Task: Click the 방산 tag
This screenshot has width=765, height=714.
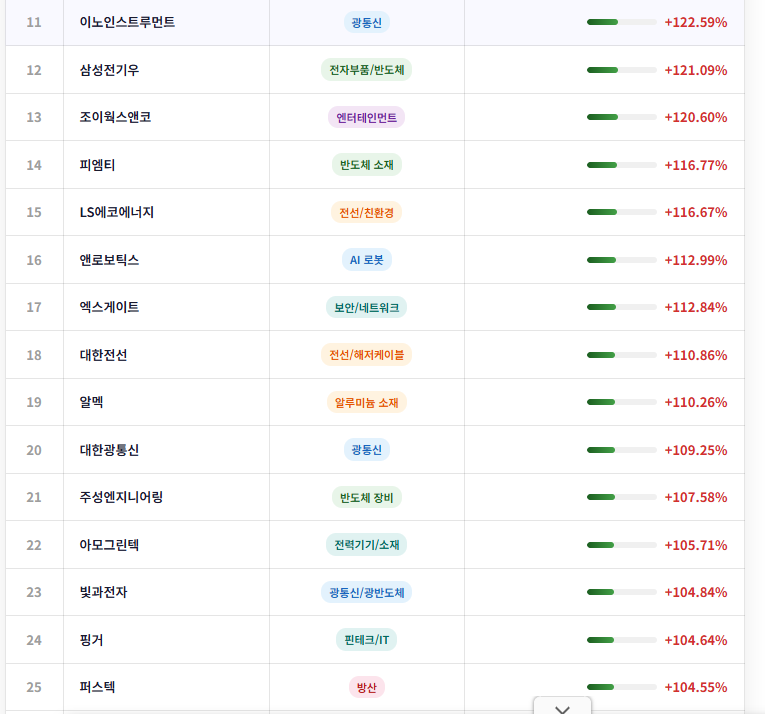Action: [366, 687]
